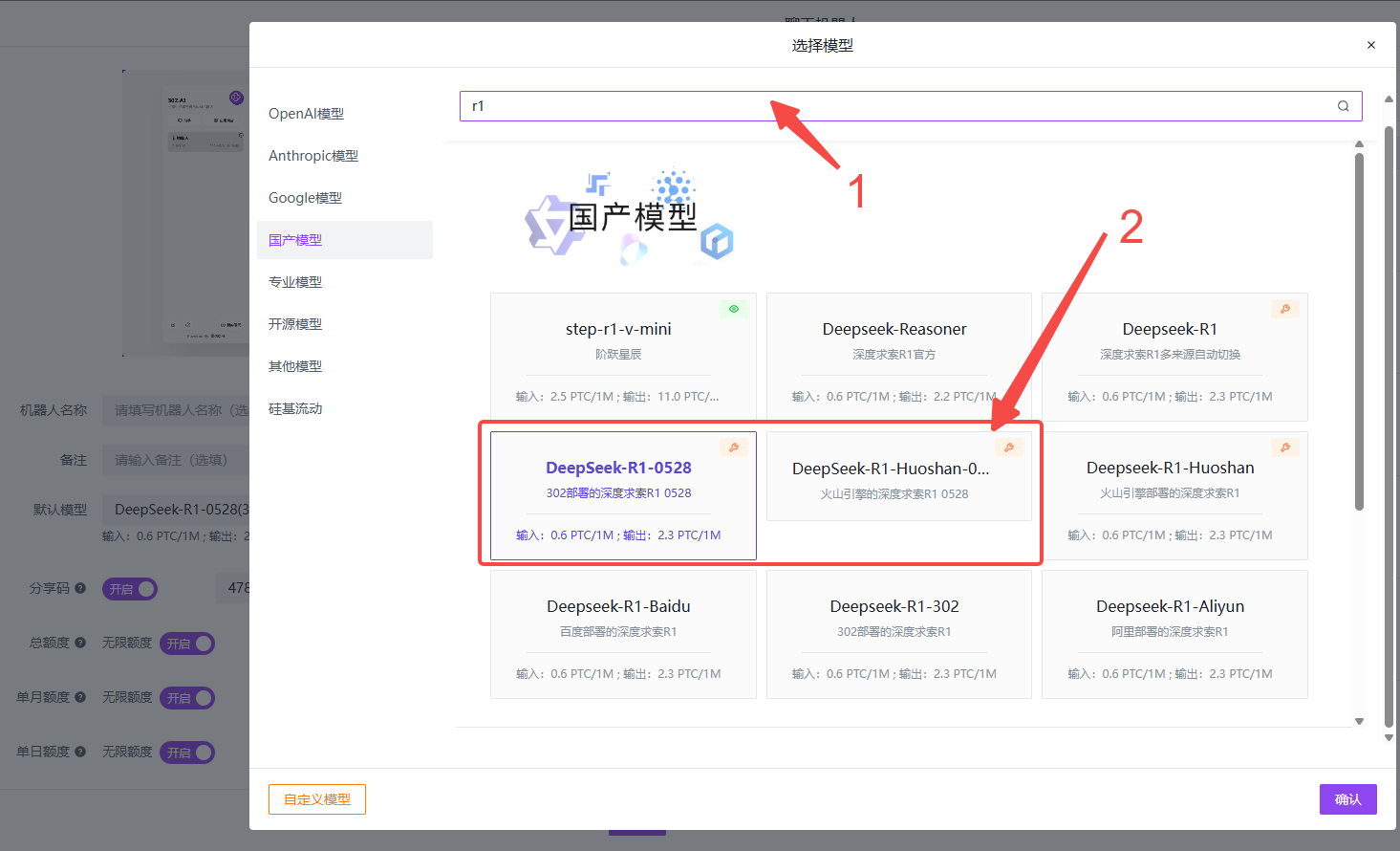This screenshot has width=1400, height=851.
Task: Select the DeepSeek-R1-Huoshan-0... model card
Action: tap(899, 476)
